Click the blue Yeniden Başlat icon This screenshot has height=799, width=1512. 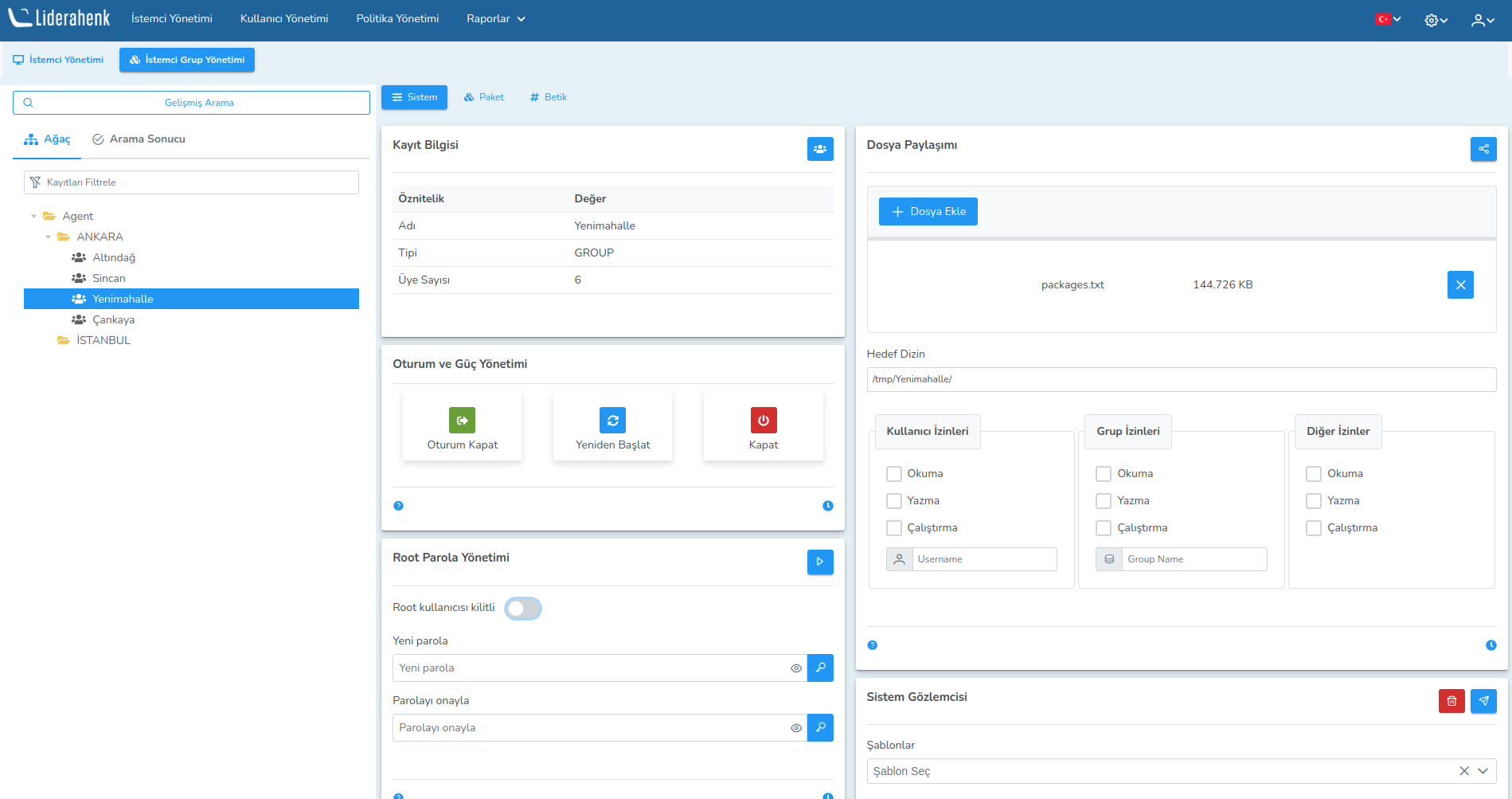[x=612, y=420]
